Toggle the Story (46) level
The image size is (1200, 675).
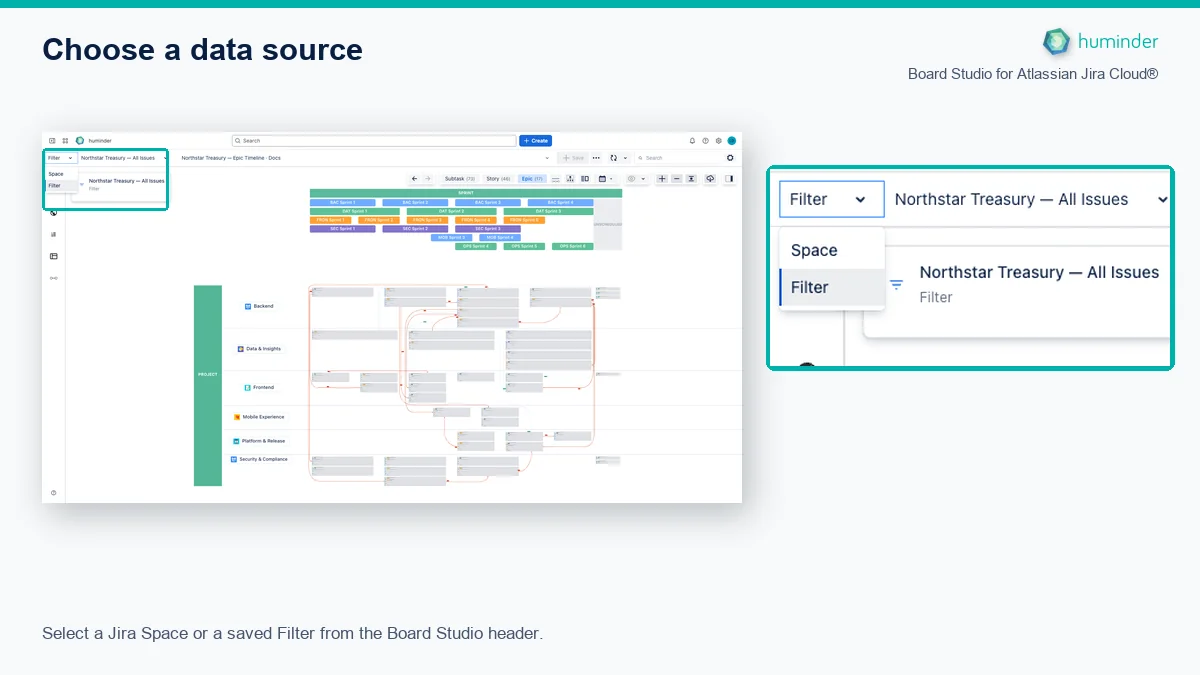click(x=499, y=179)
